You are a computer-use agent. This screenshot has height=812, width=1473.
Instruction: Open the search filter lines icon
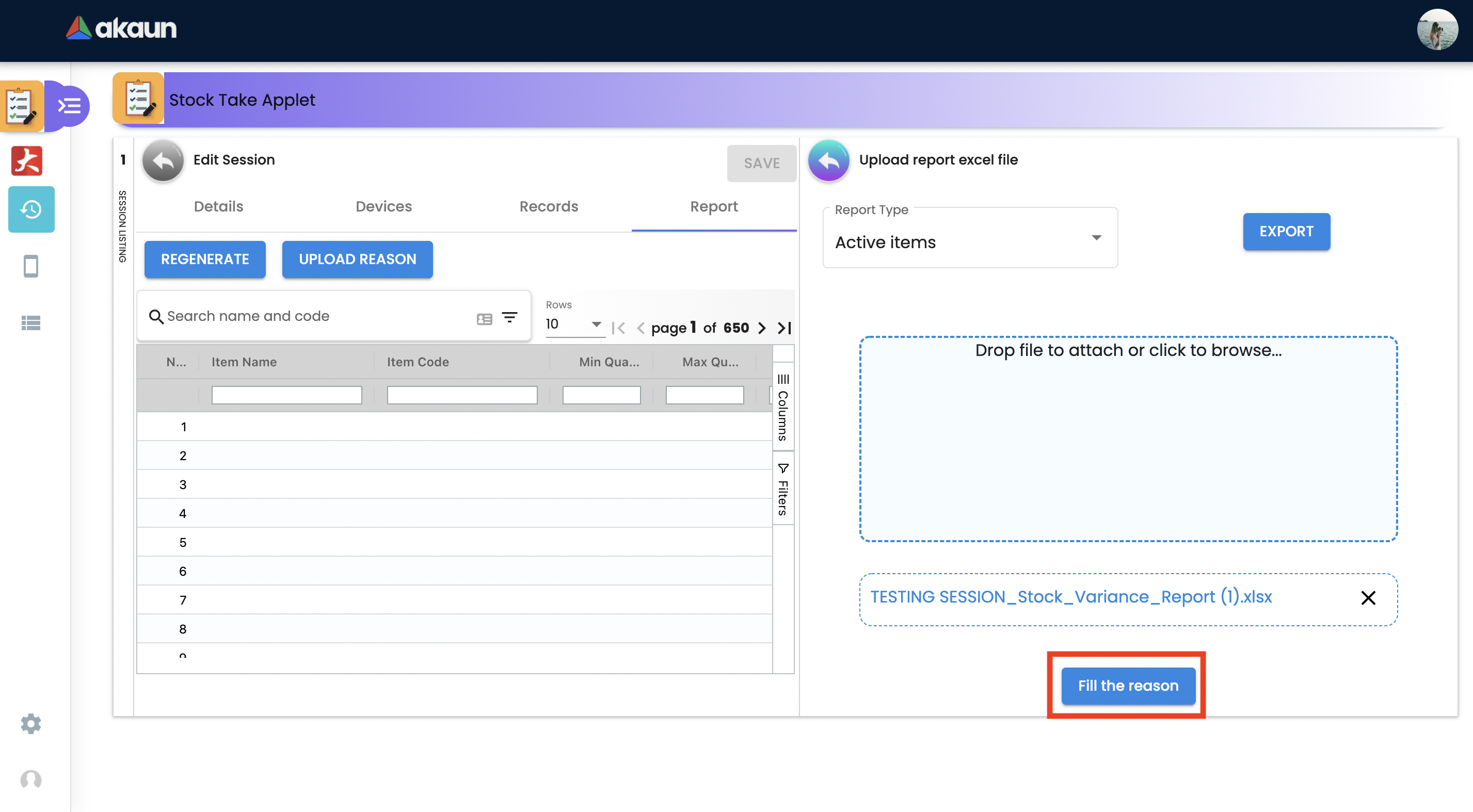pyautogui.click(x=509, y=317)
